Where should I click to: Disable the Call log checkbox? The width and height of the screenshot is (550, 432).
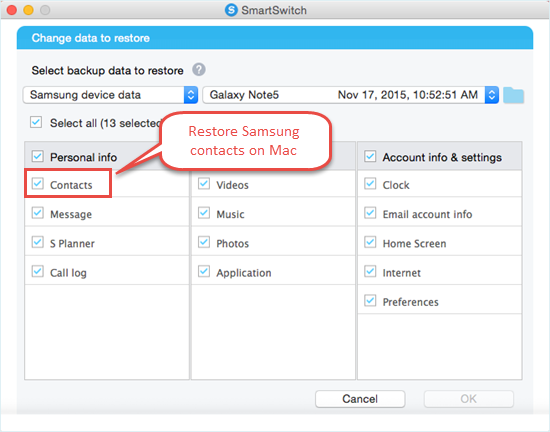coord(38,271)
